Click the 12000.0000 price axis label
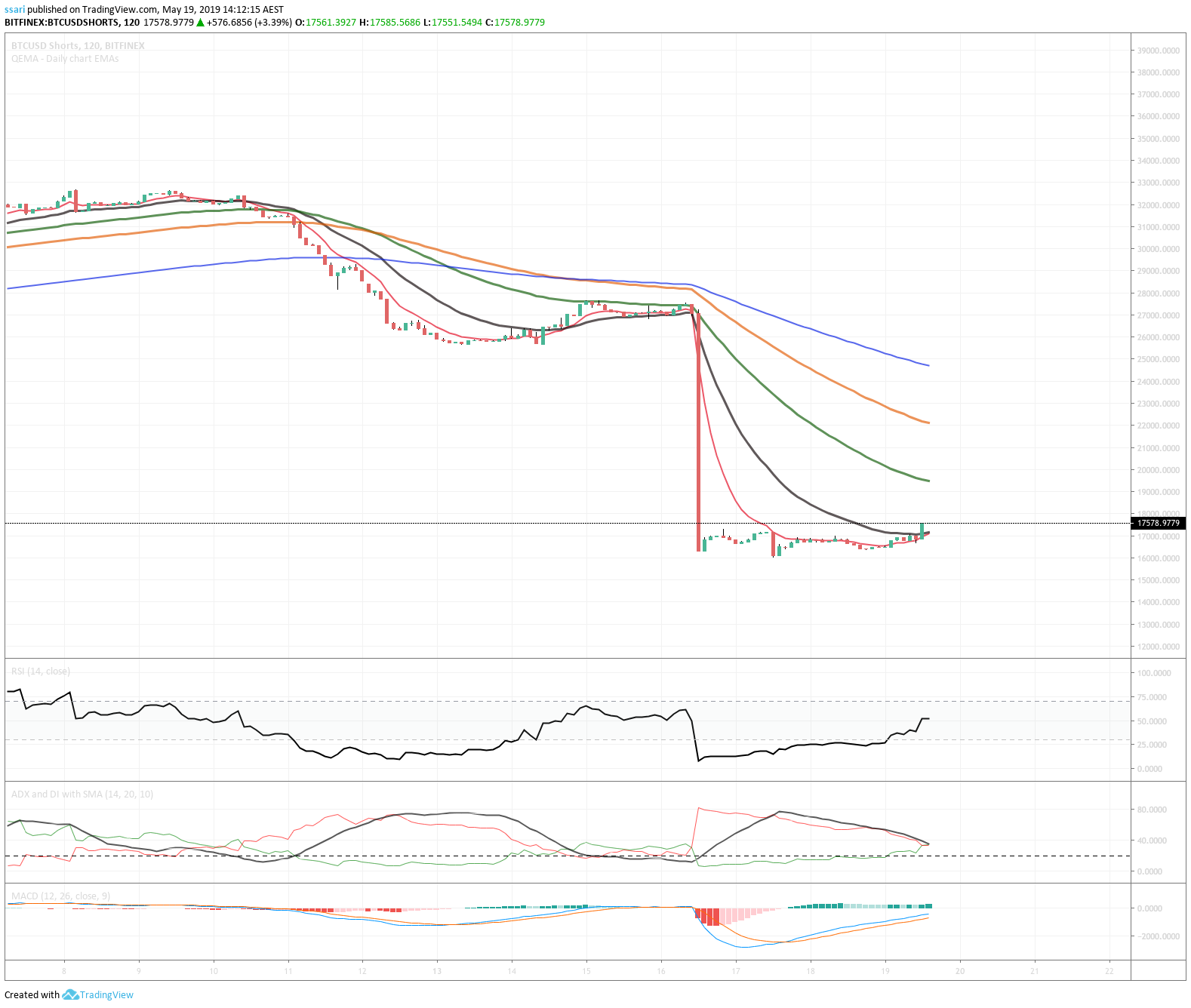 click(x=1159, y=647)
